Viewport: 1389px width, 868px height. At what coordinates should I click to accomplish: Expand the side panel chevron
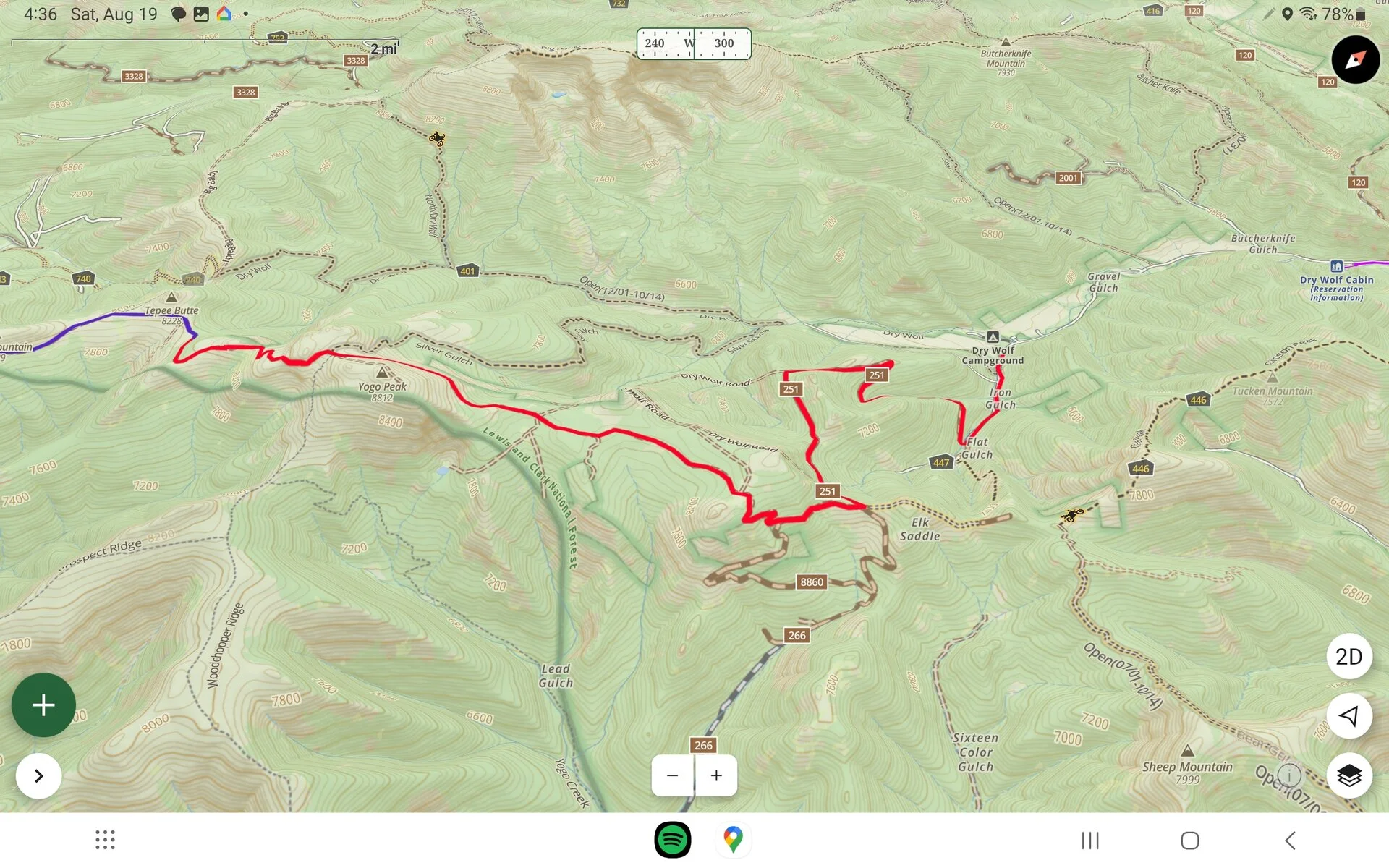[38, 776]
